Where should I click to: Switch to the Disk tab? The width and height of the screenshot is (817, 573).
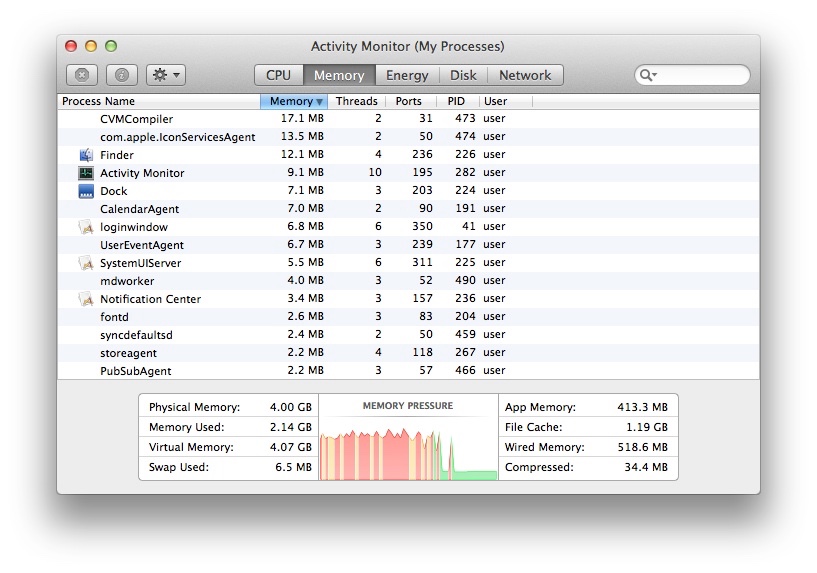click(463, 75)
